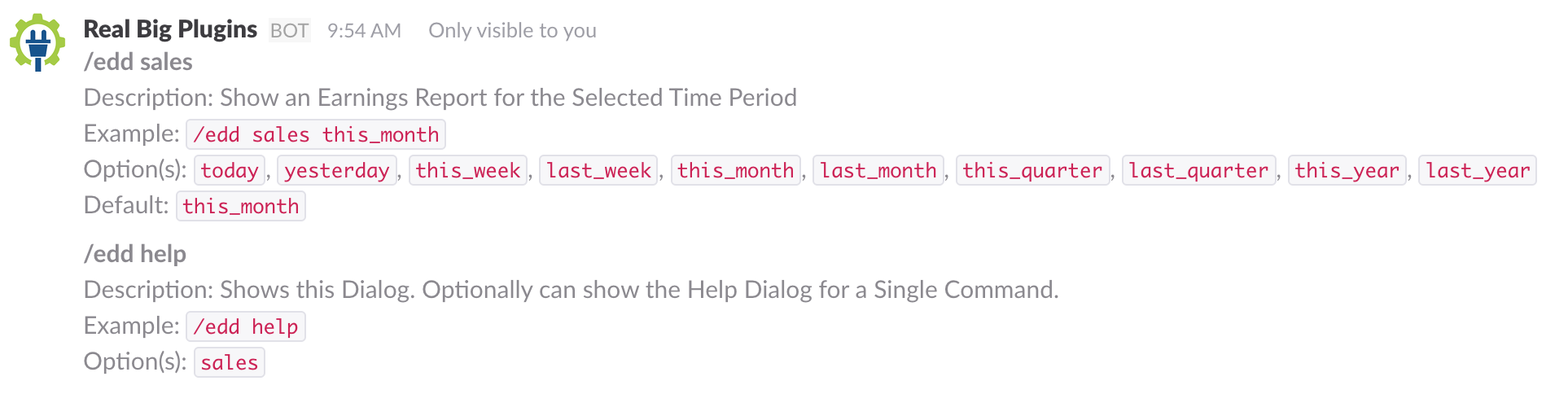The height and width of the screenshot is (394, 1568).
Task: Click the "last_year" option code tag
Action: (x=1477, y=170)
